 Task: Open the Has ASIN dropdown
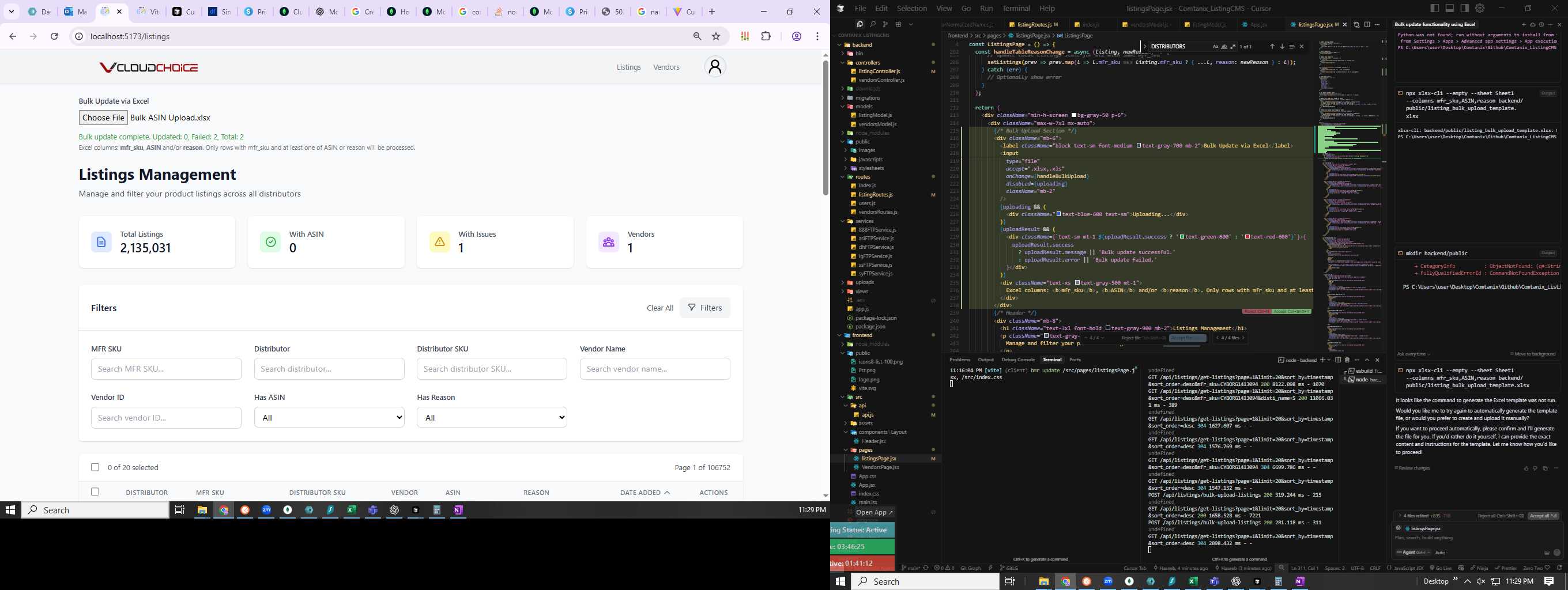pyautogui.click(x=329, y=417)
